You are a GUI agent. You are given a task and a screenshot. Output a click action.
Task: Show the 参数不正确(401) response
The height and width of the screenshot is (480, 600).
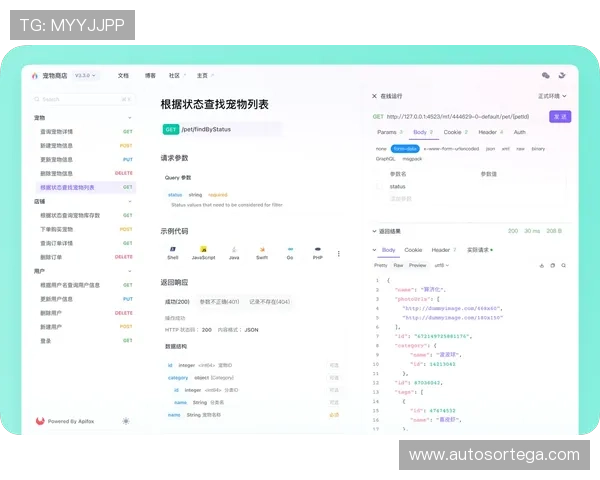pyautogui.click(x=219, y=302)
